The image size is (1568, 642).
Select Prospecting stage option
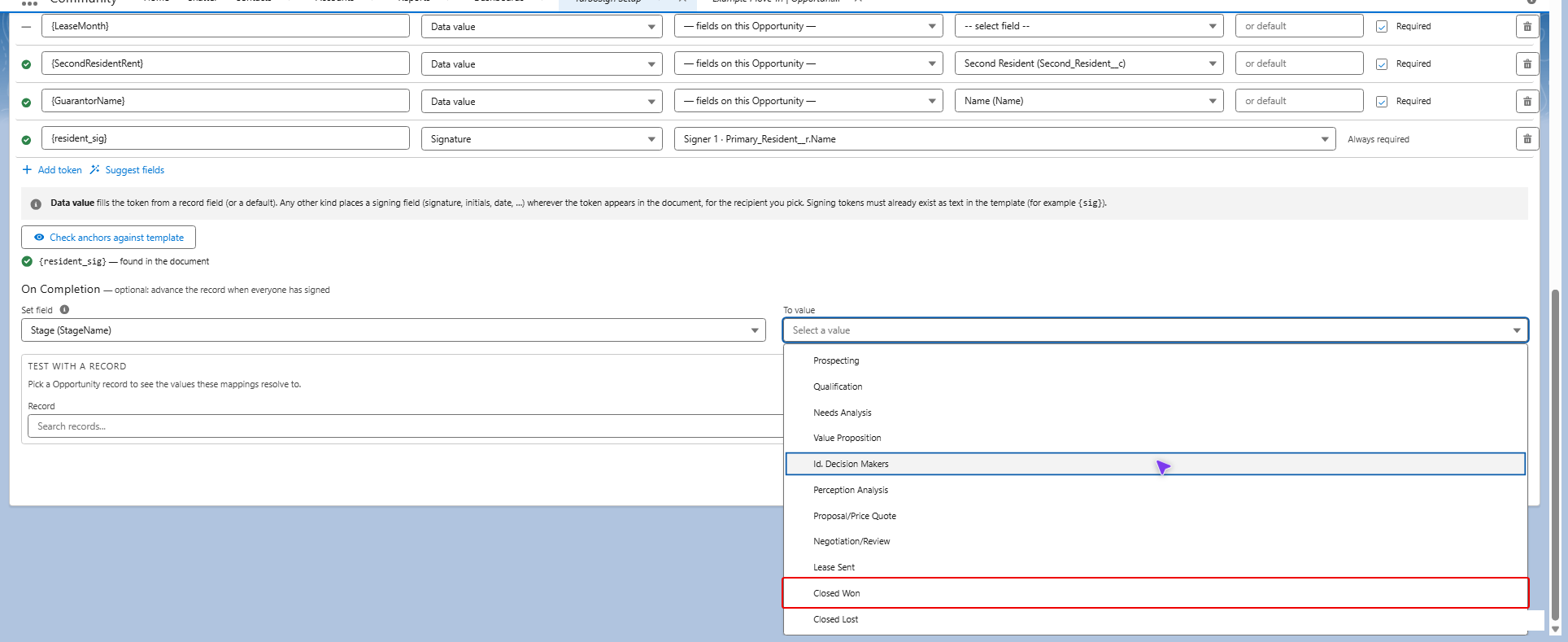[1155, 360]
